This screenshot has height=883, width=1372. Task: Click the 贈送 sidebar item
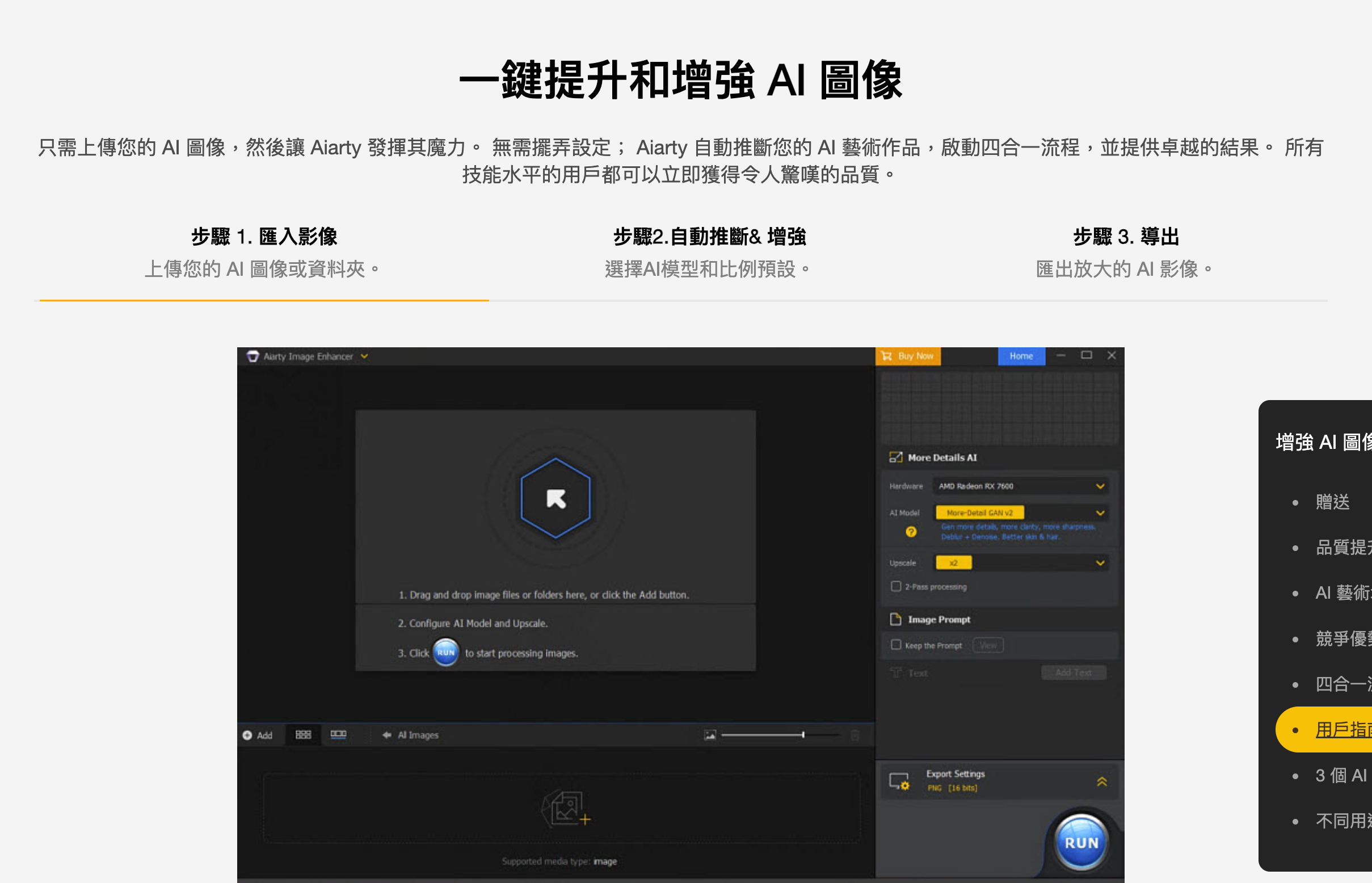coord(1332,502)
